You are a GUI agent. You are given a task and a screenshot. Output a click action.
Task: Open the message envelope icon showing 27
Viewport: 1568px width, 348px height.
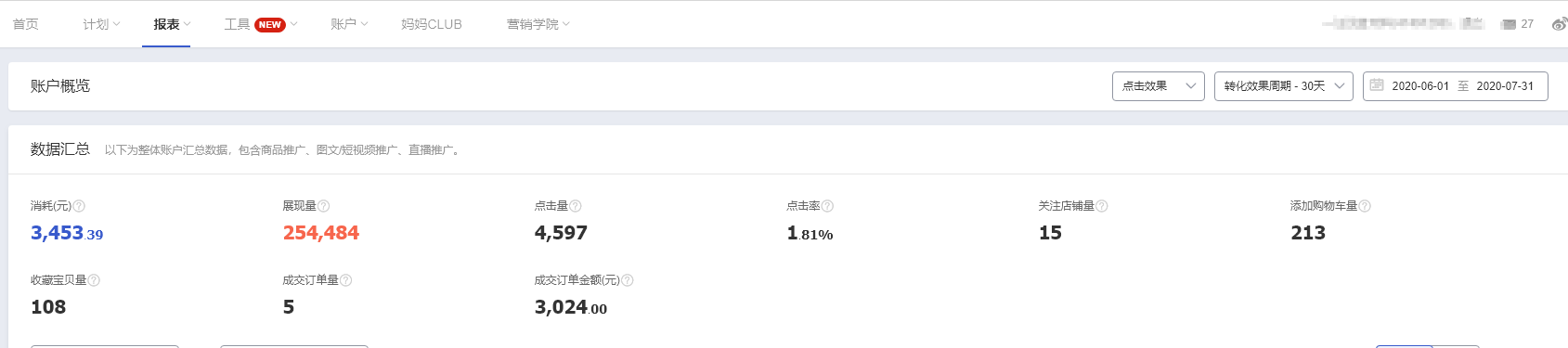pyautogui.click(x=1509, y=24)
